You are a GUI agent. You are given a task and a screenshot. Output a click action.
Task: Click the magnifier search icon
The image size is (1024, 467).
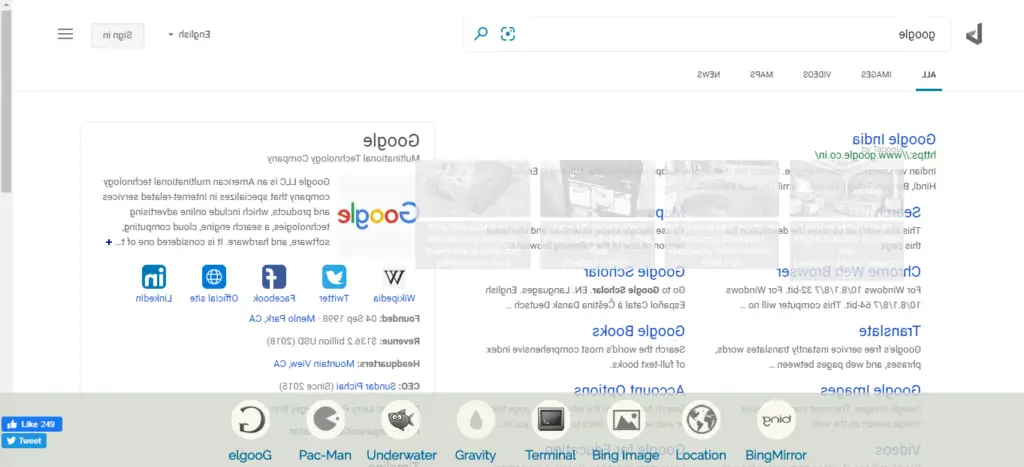[481, 33]
